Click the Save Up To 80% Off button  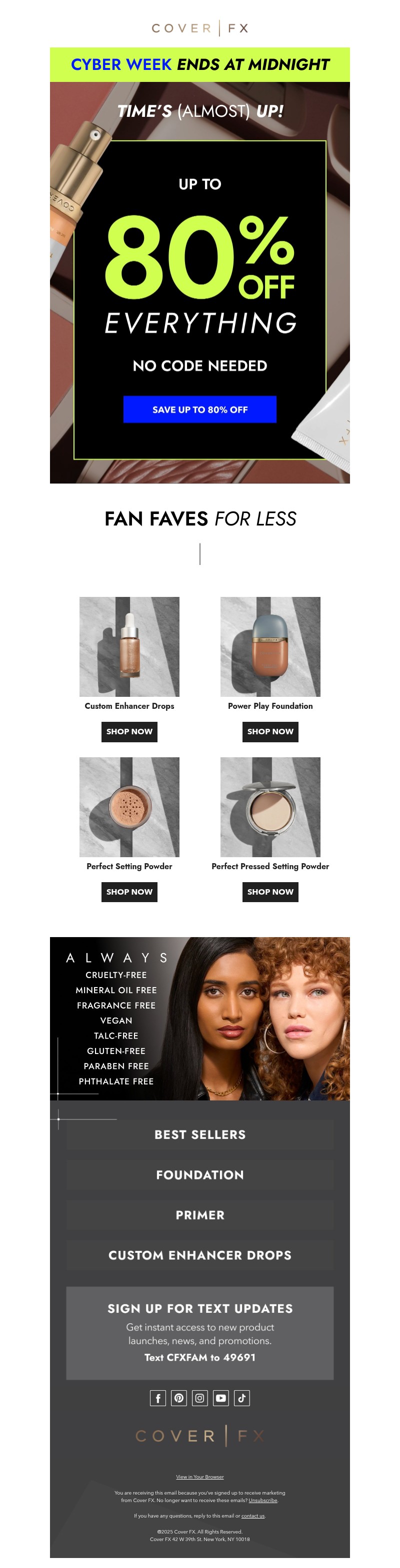coord(199,410)
